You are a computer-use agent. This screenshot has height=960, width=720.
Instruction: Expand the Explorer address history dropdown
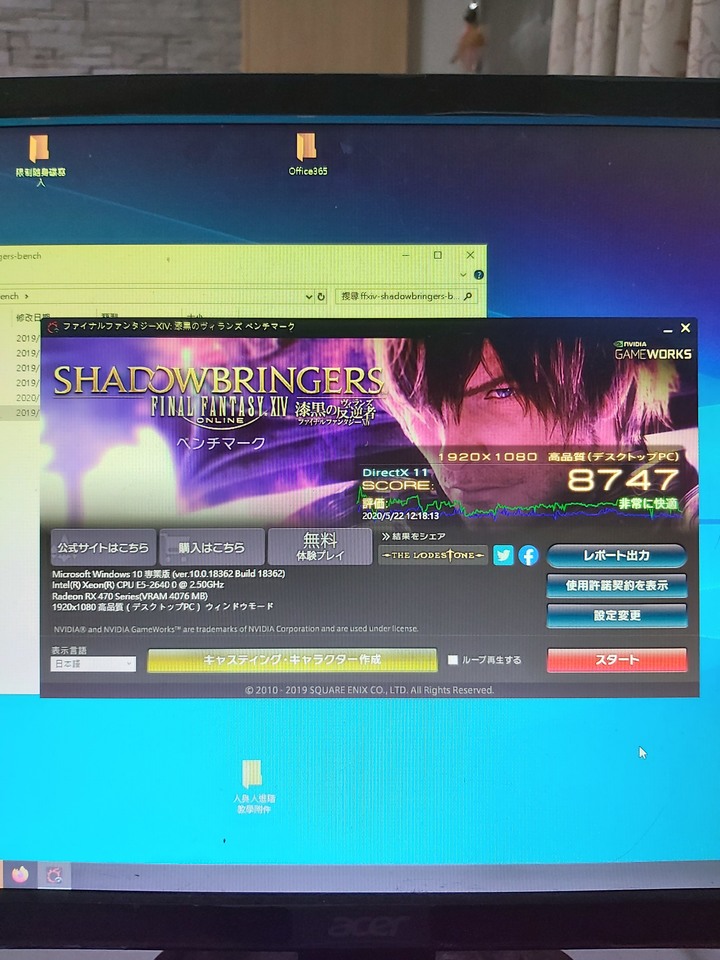click(309, 296)
